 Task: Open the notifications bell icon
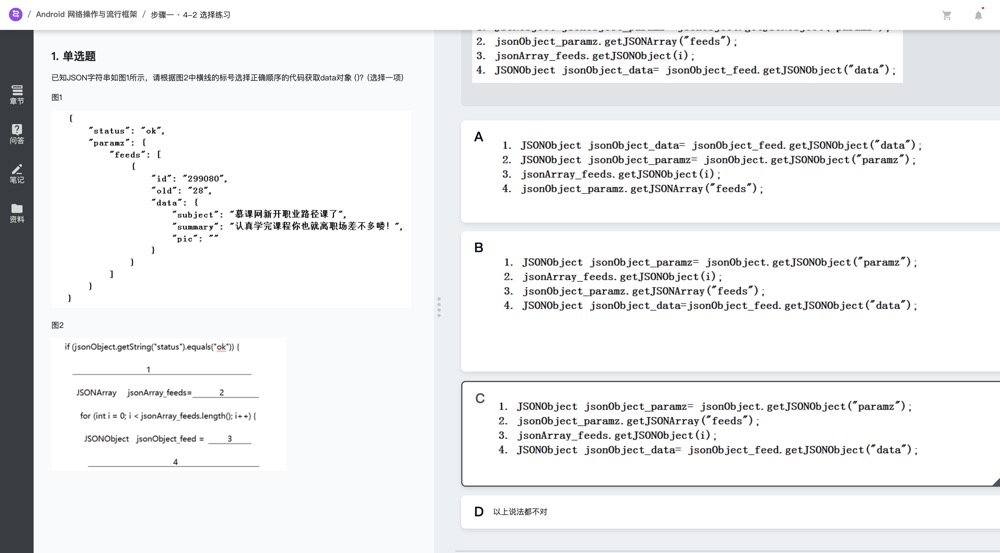978,15
